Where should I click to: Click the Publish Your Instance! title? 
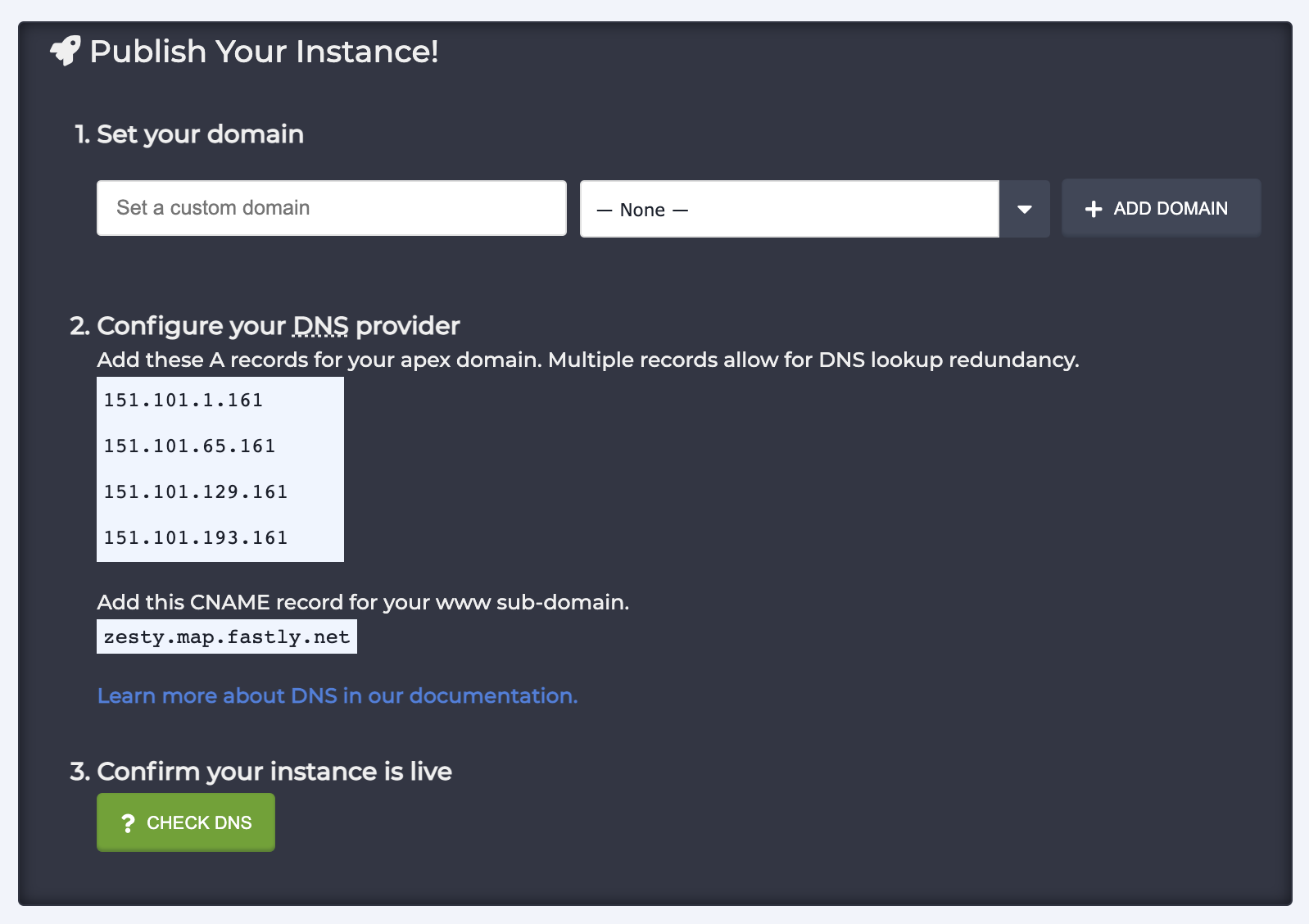tap(264, 51)
